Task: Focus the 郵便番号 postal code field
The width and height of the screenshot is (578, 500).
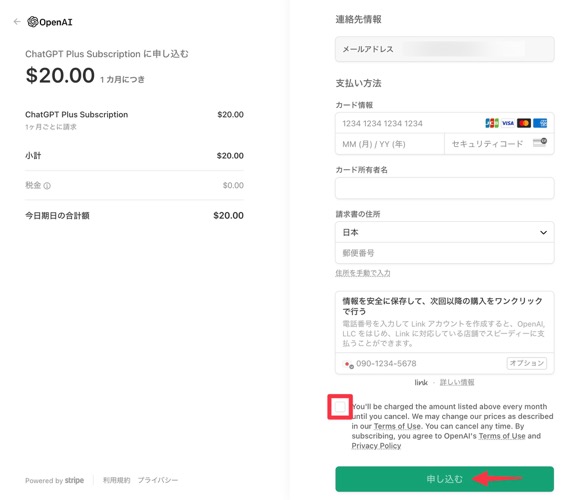Action: pyautogui.click(x=445, y=253)
